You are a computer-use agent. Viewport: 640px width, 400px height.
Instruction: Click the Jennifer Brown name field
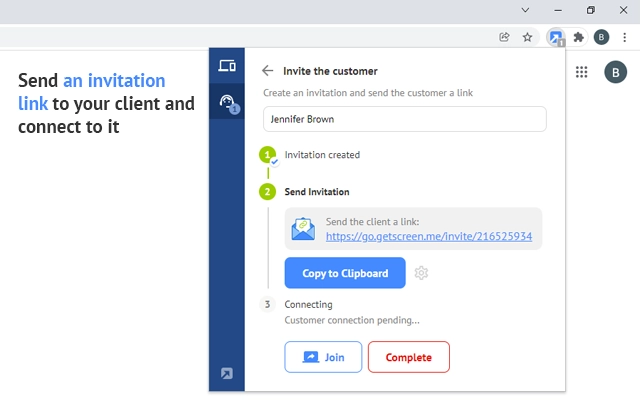404,119
